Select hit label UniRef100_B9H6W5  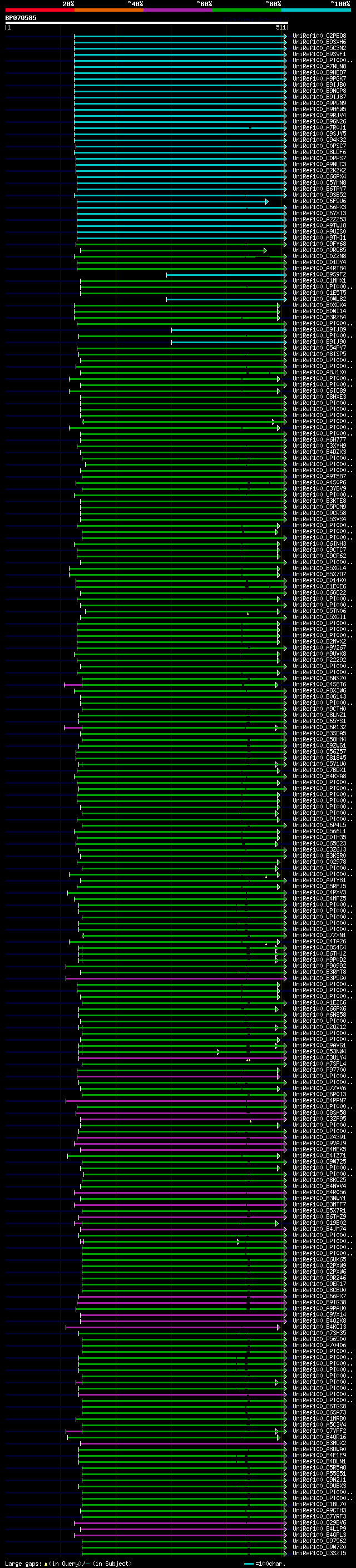point(319,110)
